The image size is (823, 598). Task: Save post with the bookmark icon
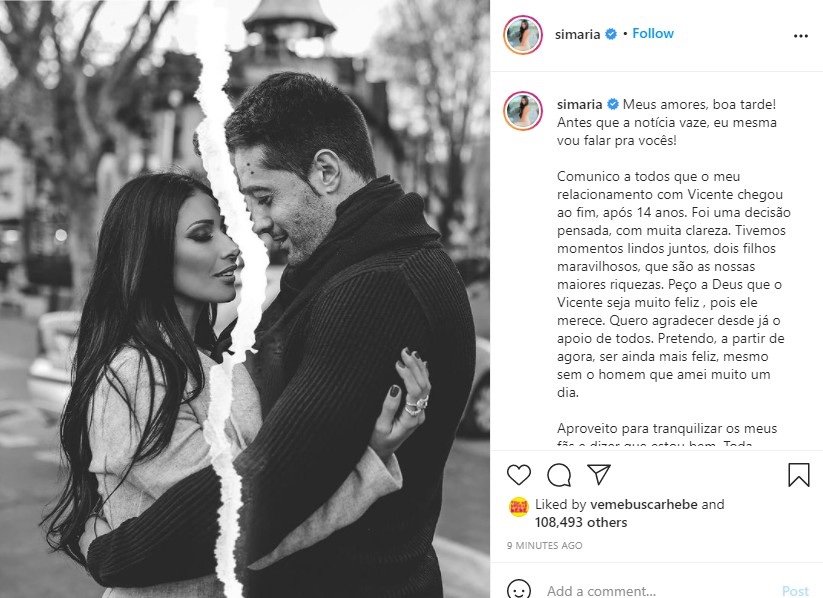pos(798,475)
